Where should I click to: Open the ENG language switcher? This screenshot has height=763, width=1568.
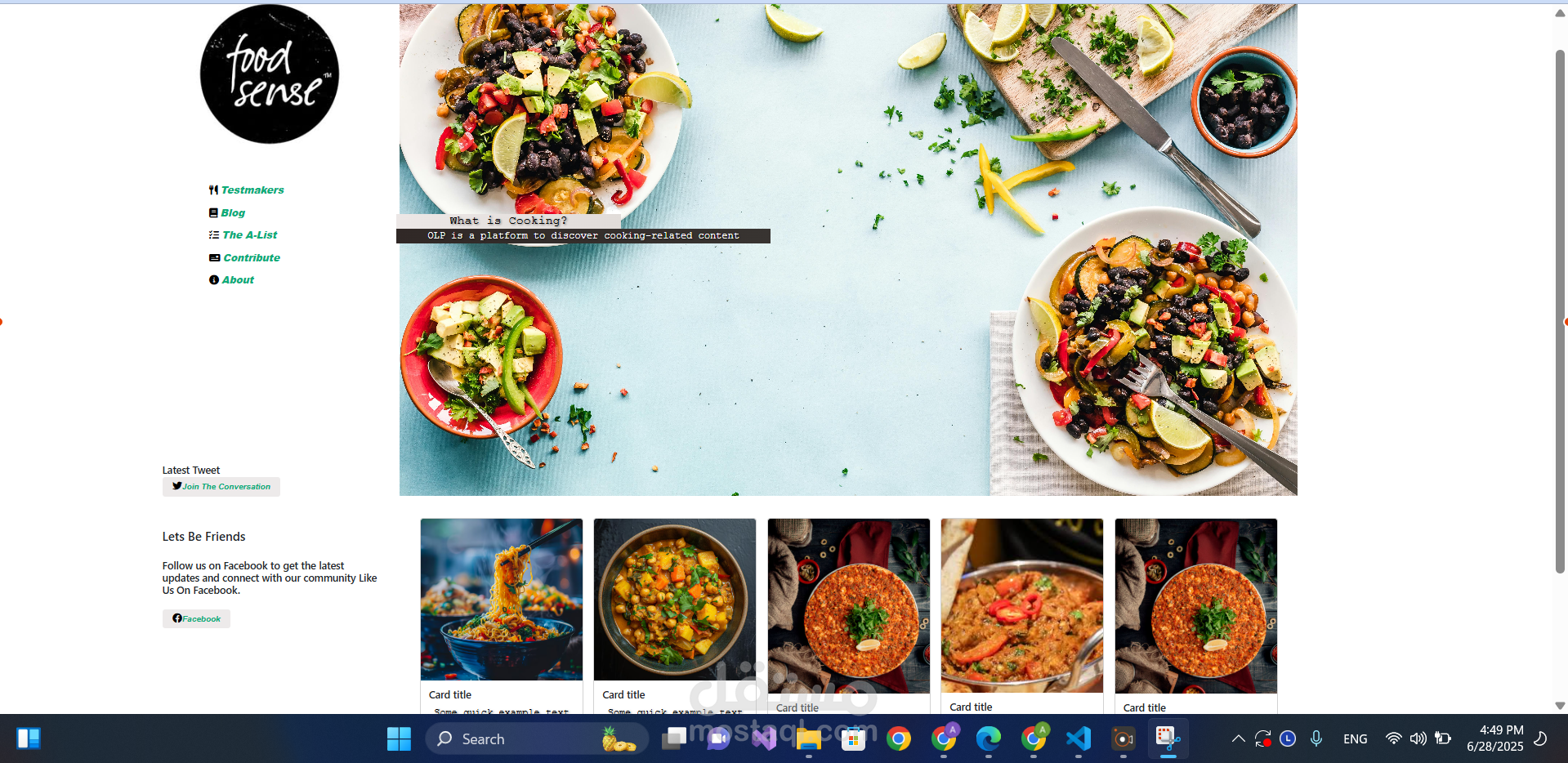(1355, 738)
